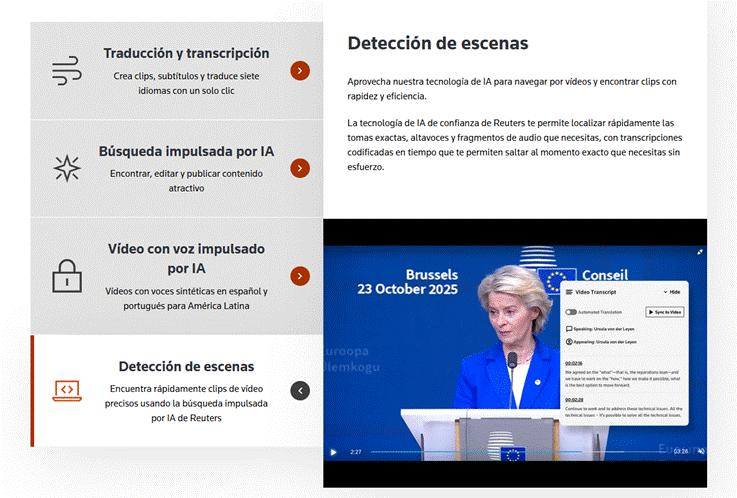Viewport: 737px width, 498px height.
Task: Play the video with the play button
Action: pyautogui.click(x=333, y=452)
